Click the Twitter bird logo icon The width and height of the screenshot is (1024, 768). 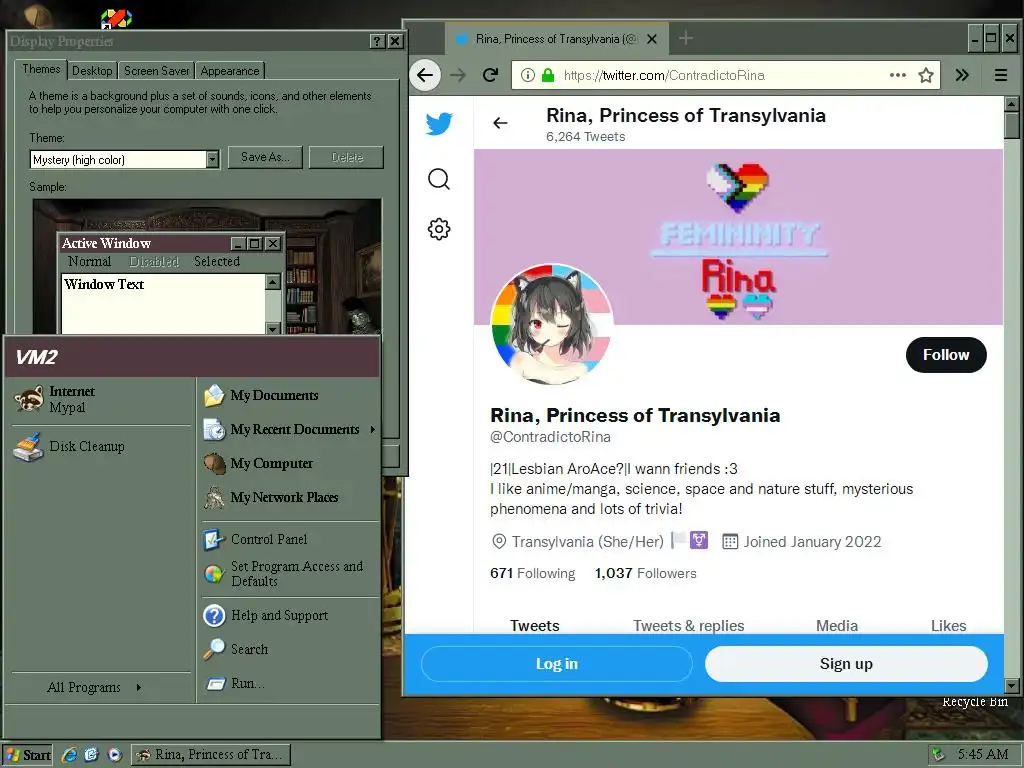click(x=439, y=123)
